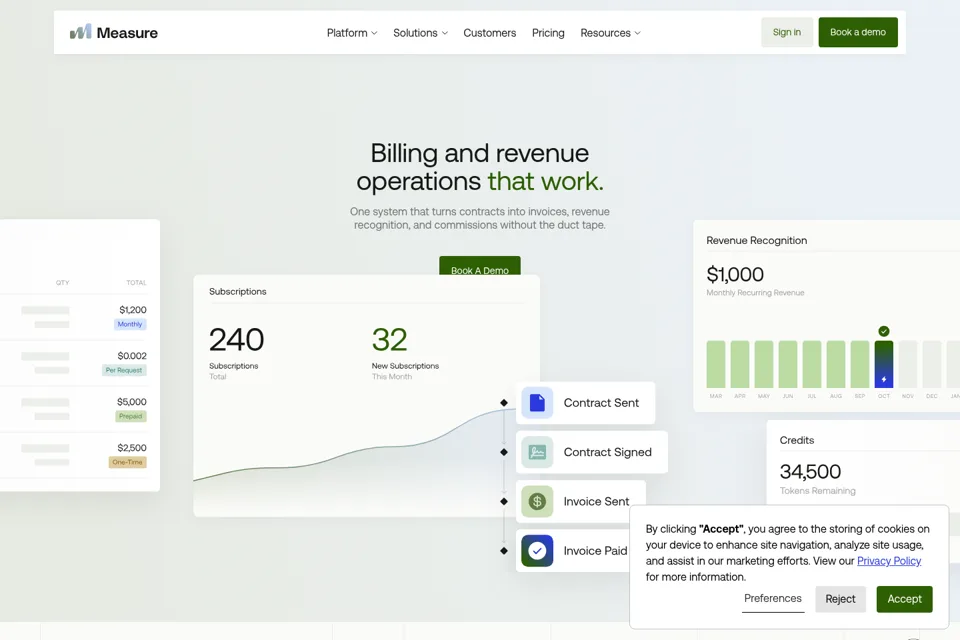The height and width of the screenshot is (640, 960).
Task: Click the NOV revenue bar
Action: [907, 364]
